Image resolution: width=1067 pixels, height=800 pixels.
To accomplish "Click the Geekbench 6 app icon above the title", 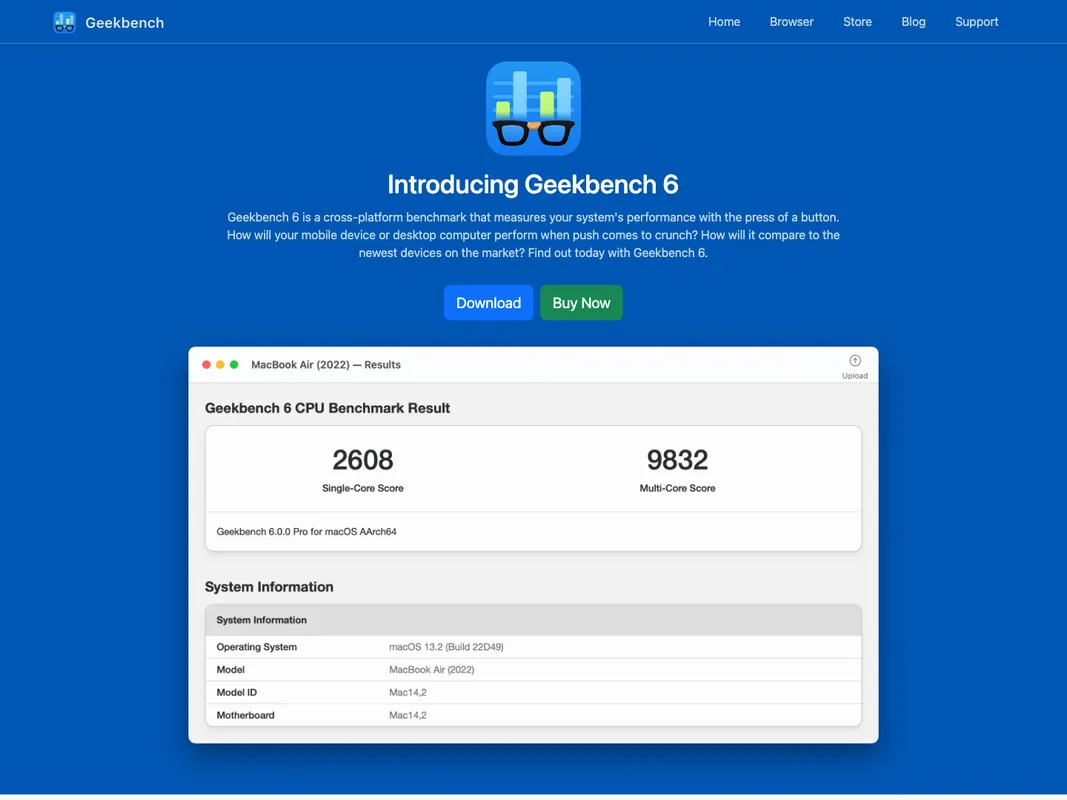I will [533, 108].
